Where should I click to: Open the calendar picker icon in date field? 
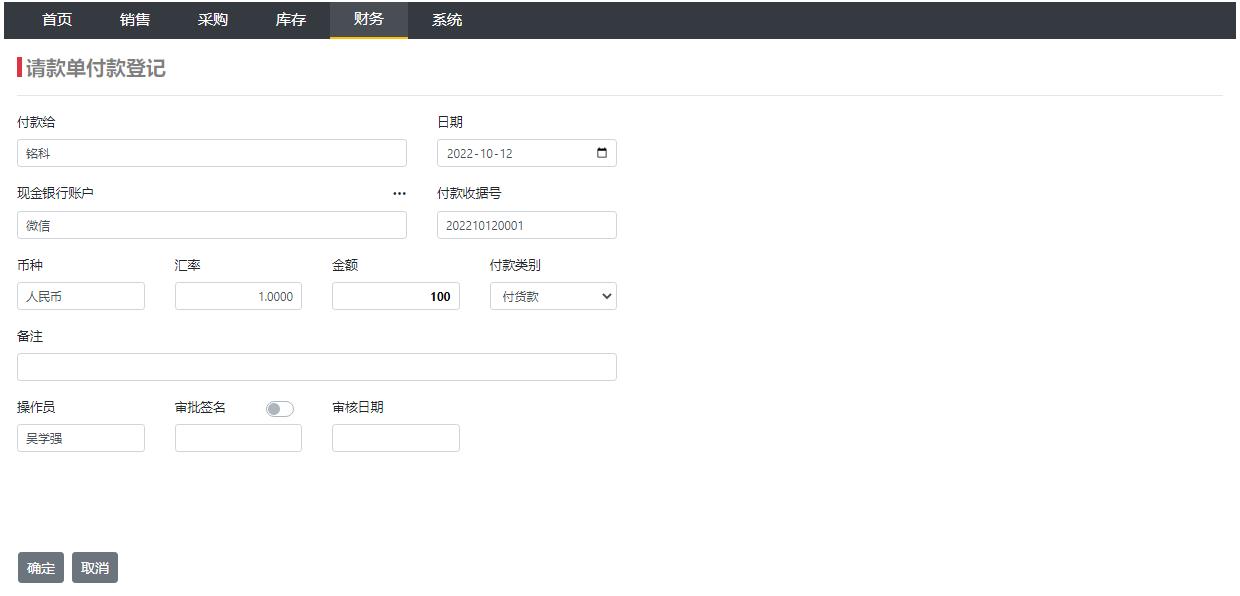point(602,153)
